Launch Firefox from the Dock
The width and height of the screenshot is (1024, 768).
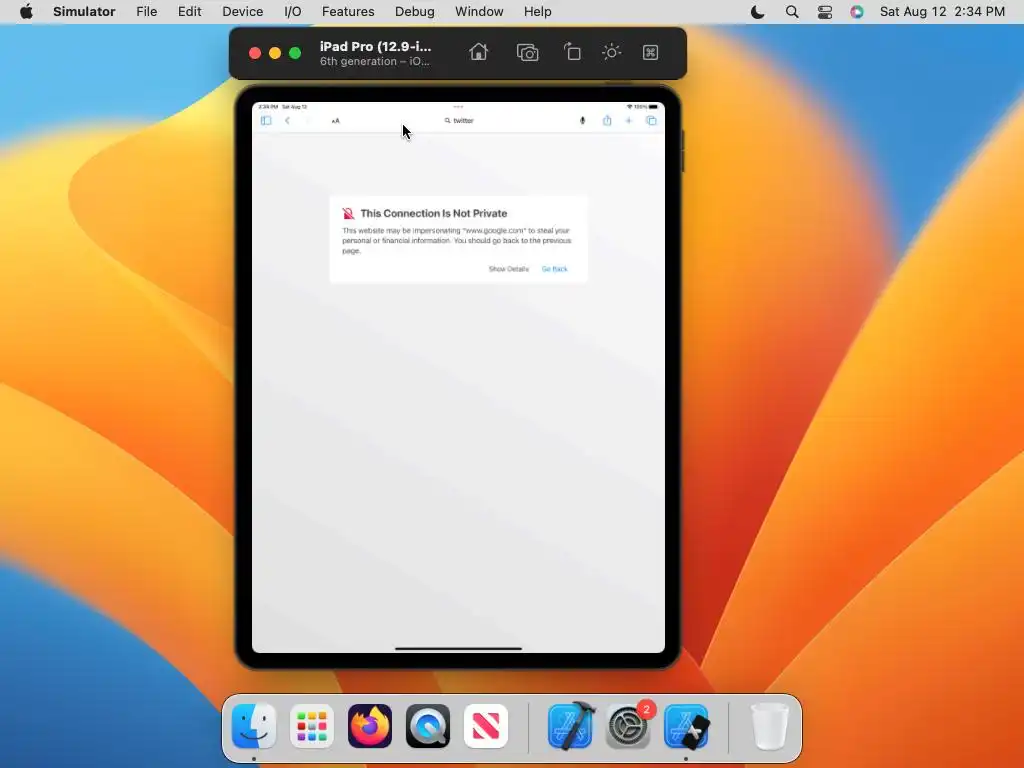370,726
